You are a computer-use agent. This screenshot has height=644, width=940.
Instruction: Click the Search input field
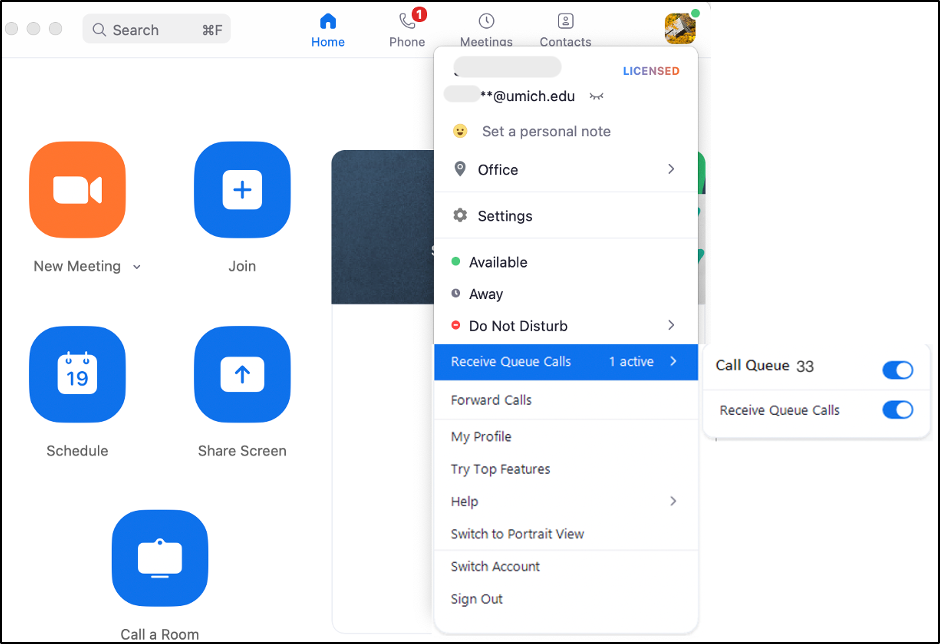click(x=157, y=30)
